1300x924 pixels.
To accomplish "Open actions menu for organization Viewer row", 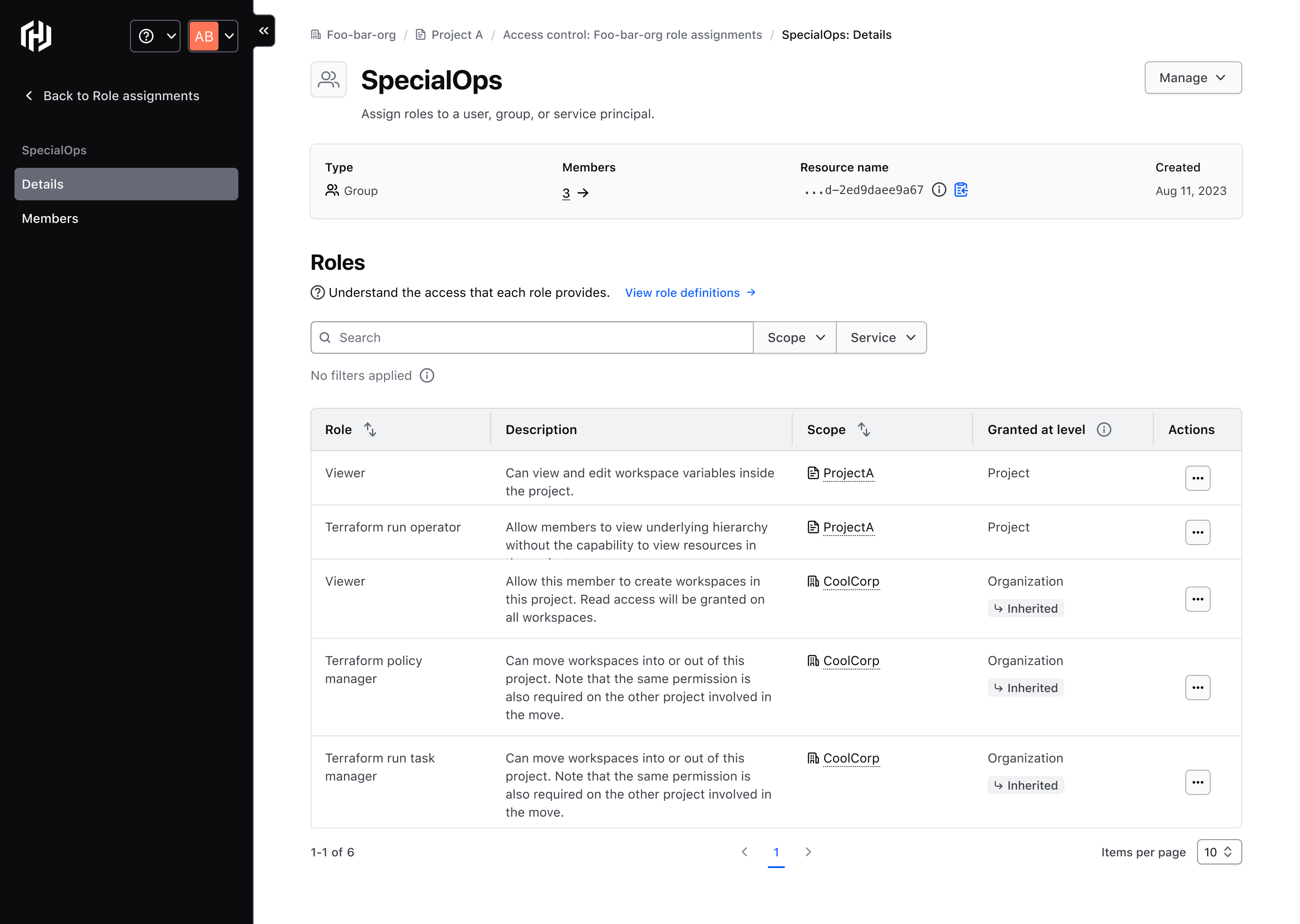I will [x=1198, y=599].
